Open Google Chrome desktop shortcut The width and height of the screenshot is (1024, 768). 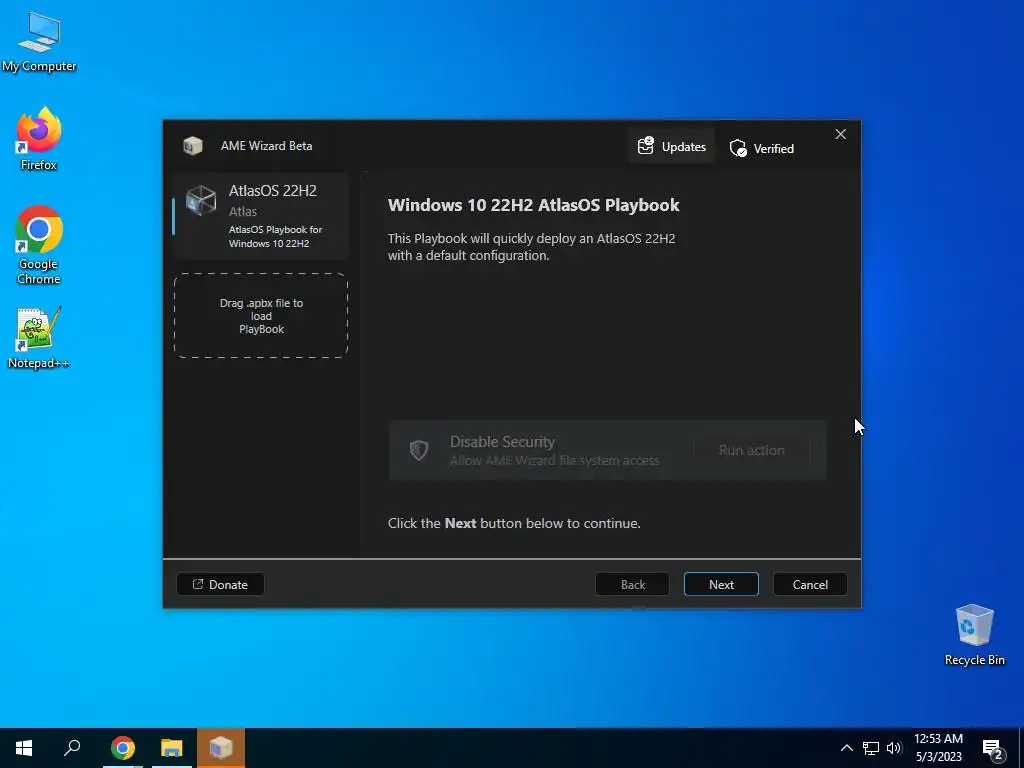(39, 246)
